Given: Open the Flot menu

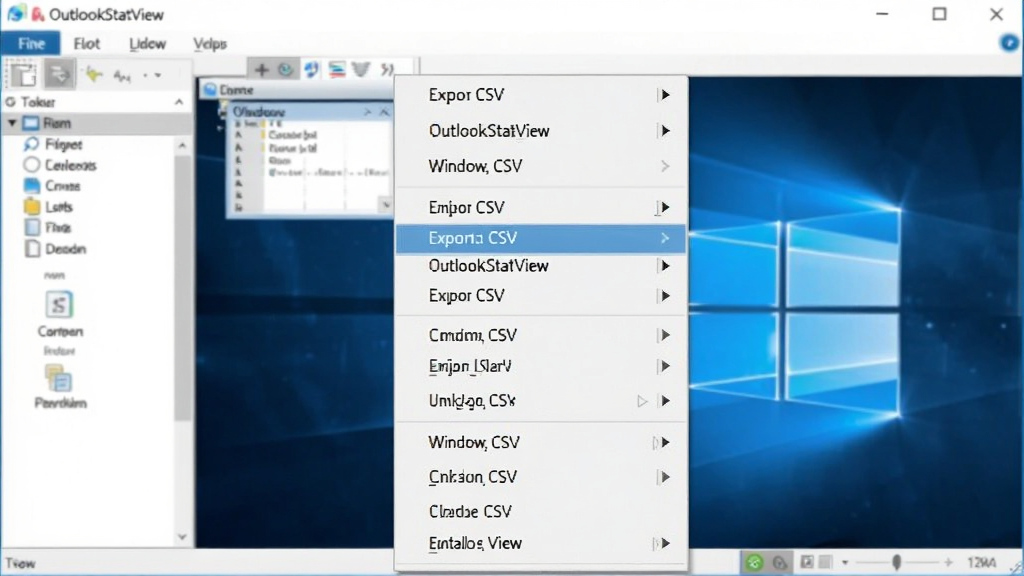Looking at the screenshot, I should pyautogui.click(x=87, y=44).
